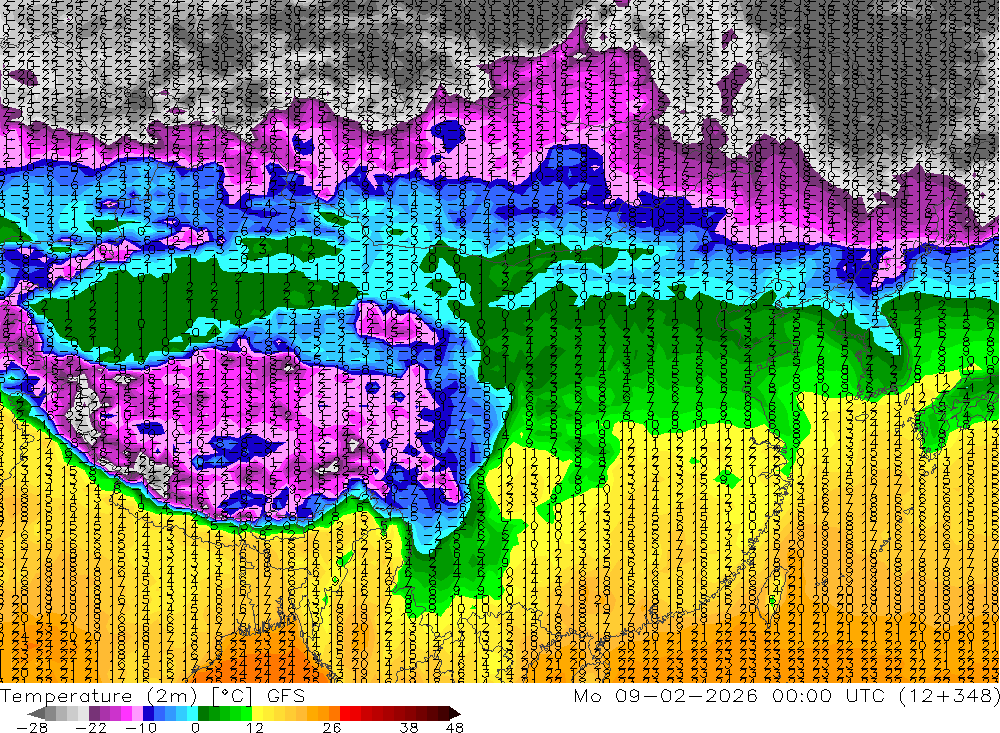The height and width of the screenshot is (733, 1000).
Task: Click the '-10' legend value
Action: [141, 728]
